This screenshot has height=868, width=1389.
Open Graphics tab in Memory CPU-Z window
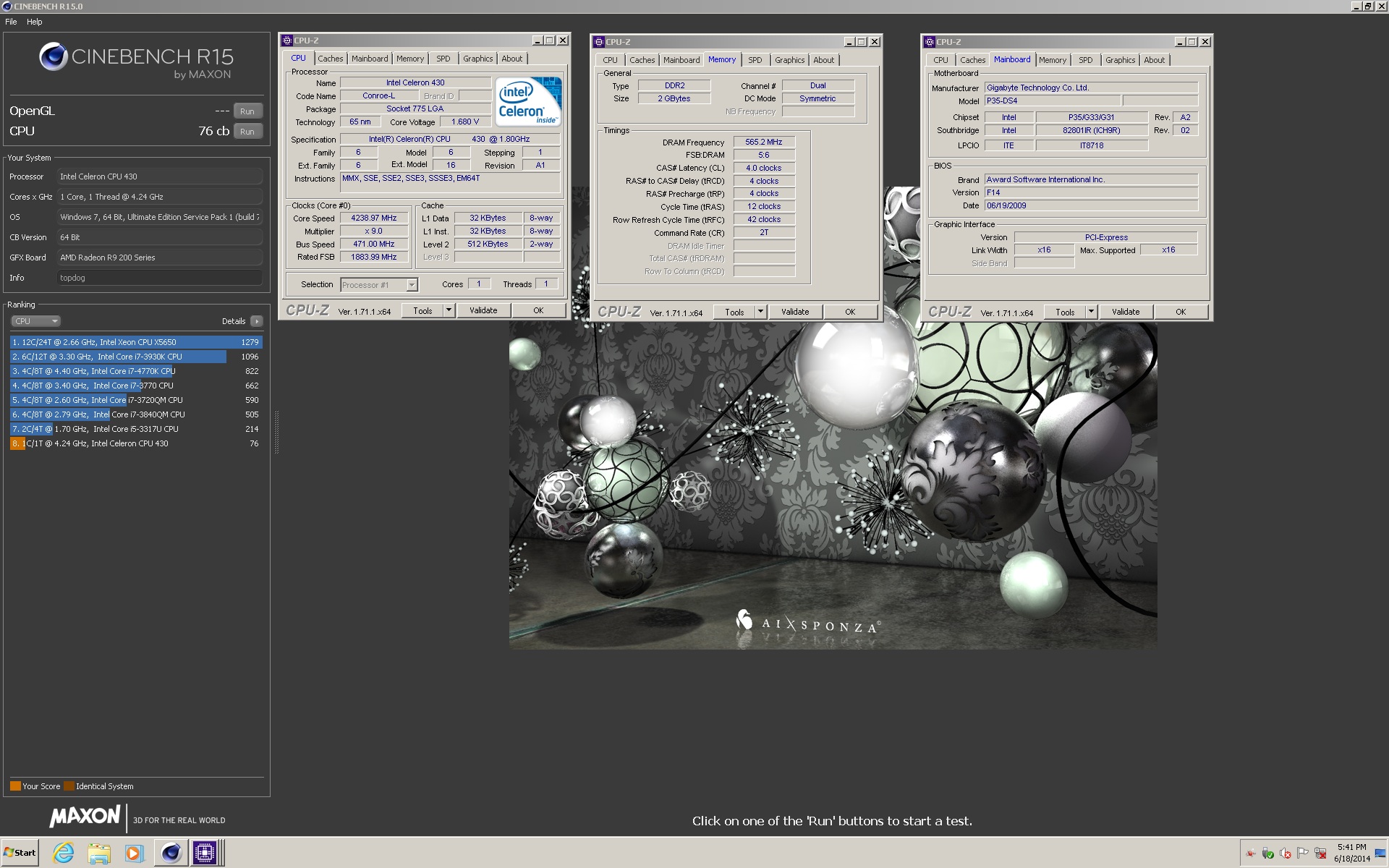pyautogui.click(x=789, y=60)
